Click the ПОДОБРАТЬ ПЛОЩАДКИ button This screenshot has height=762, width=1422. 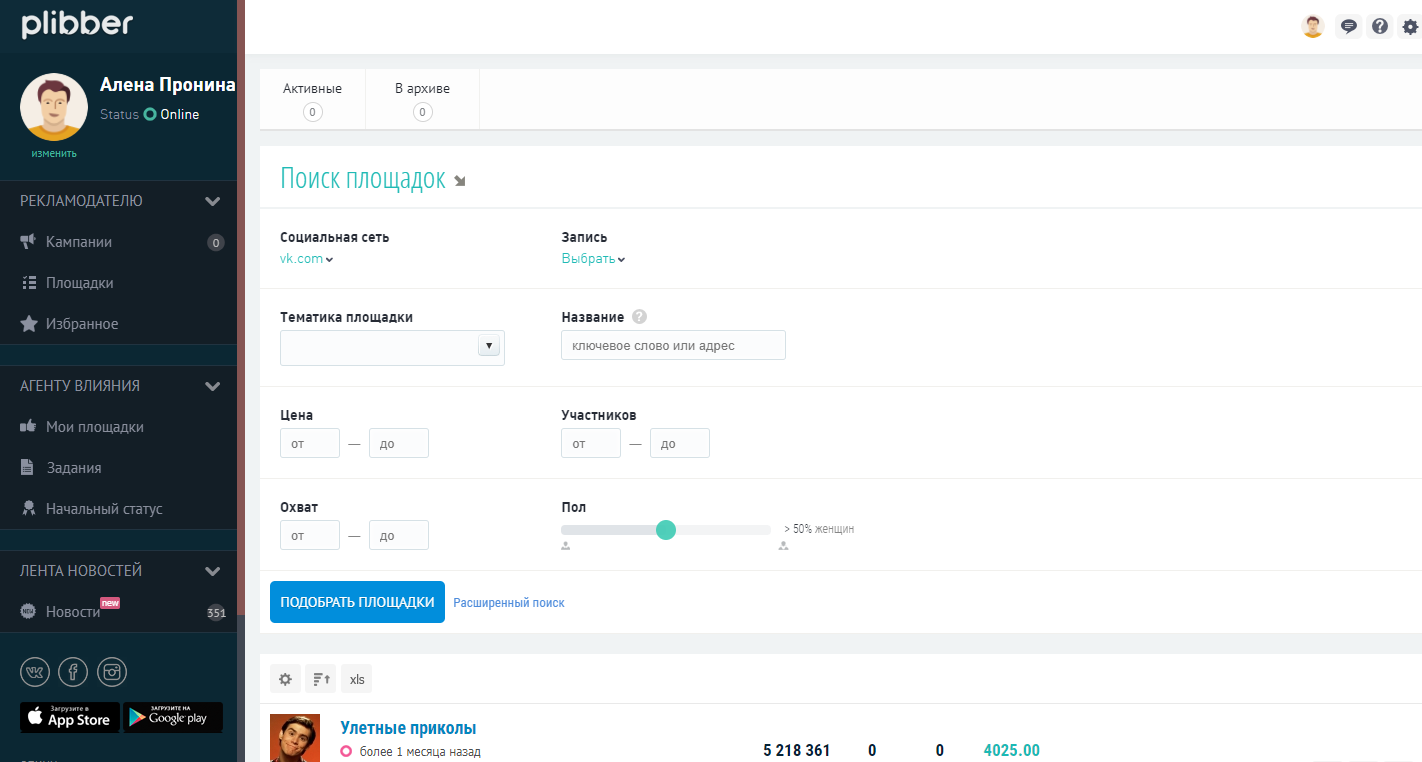pos(357,602)
